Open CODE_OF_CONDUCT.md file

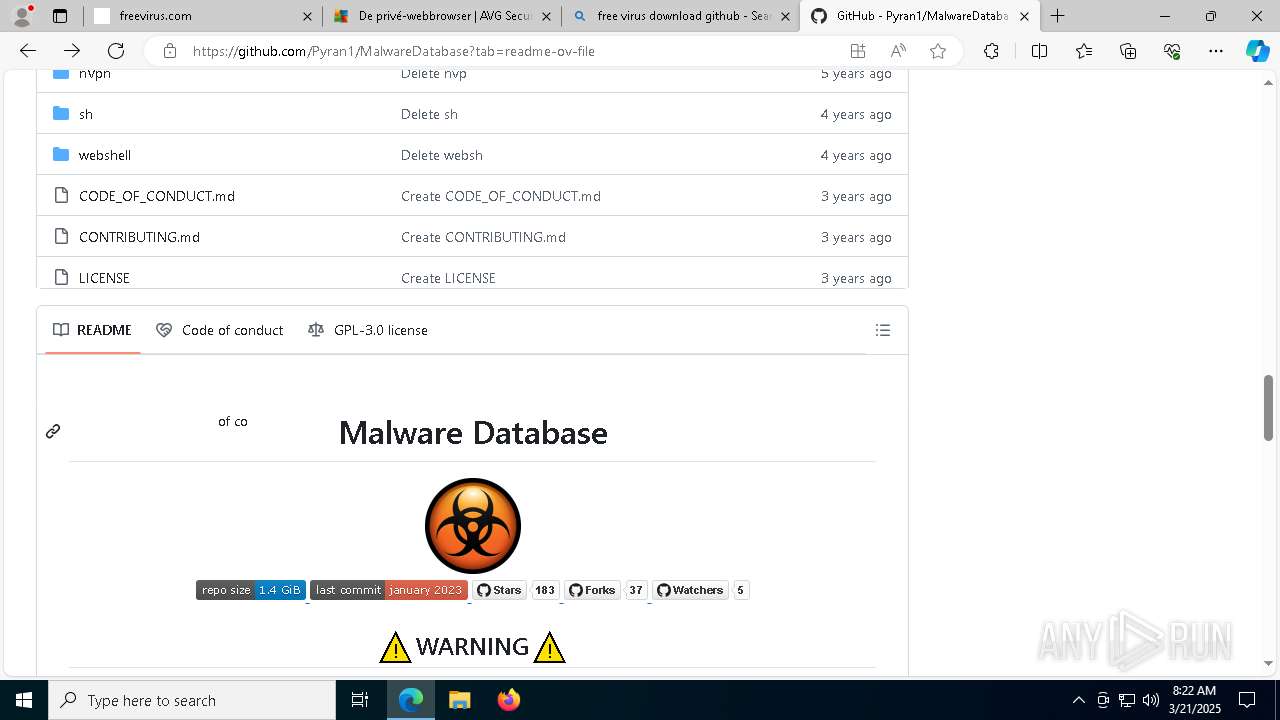click(x=157, y=196)
